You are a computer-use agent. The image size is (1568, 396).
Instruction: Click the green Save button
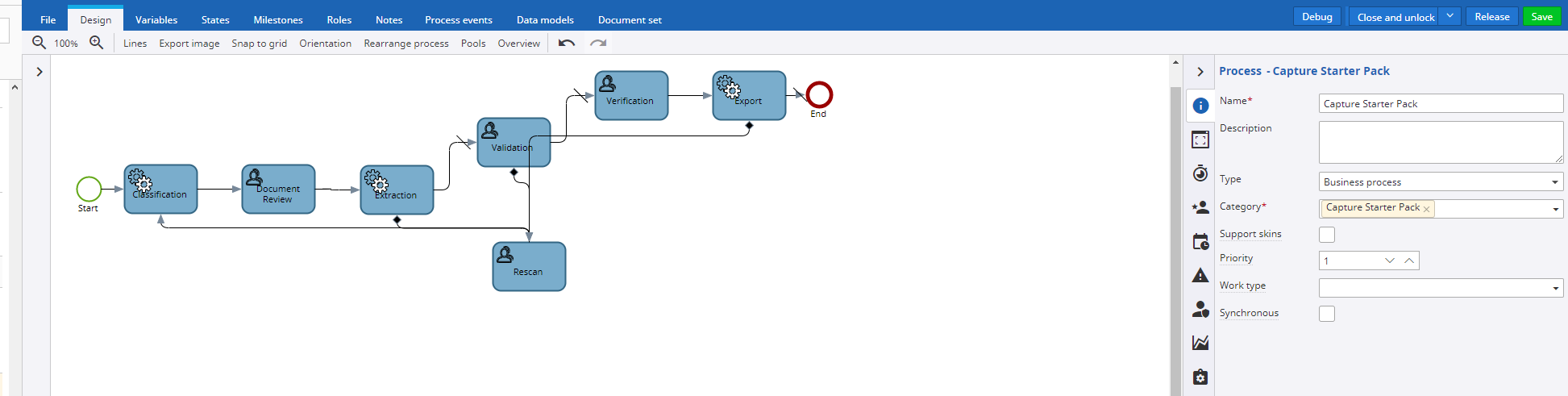point(1541,17)
